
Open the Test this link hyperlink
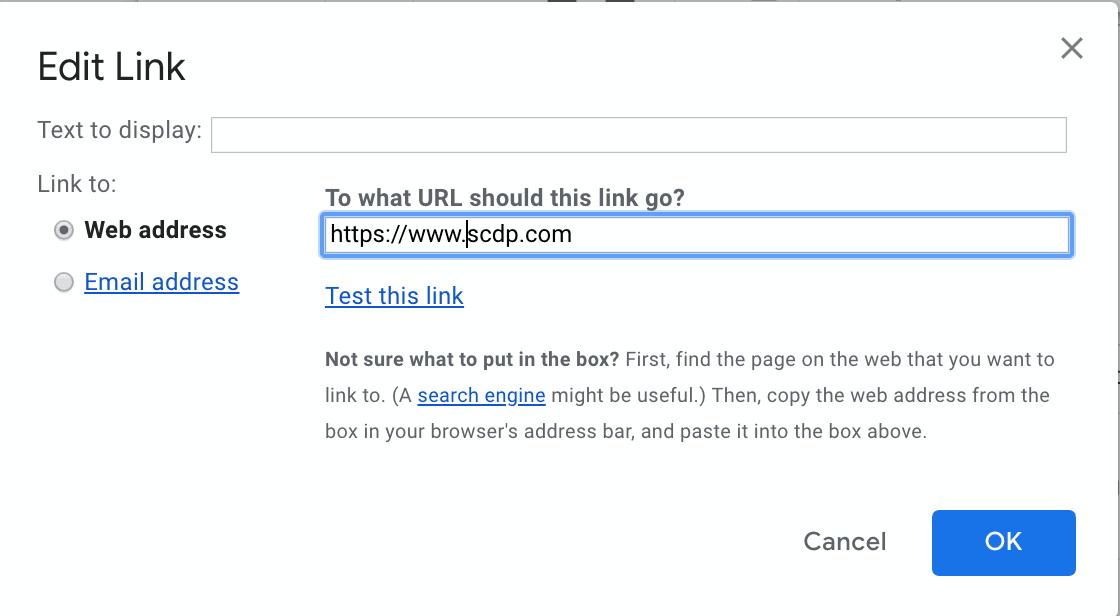[x=394, y=296]
